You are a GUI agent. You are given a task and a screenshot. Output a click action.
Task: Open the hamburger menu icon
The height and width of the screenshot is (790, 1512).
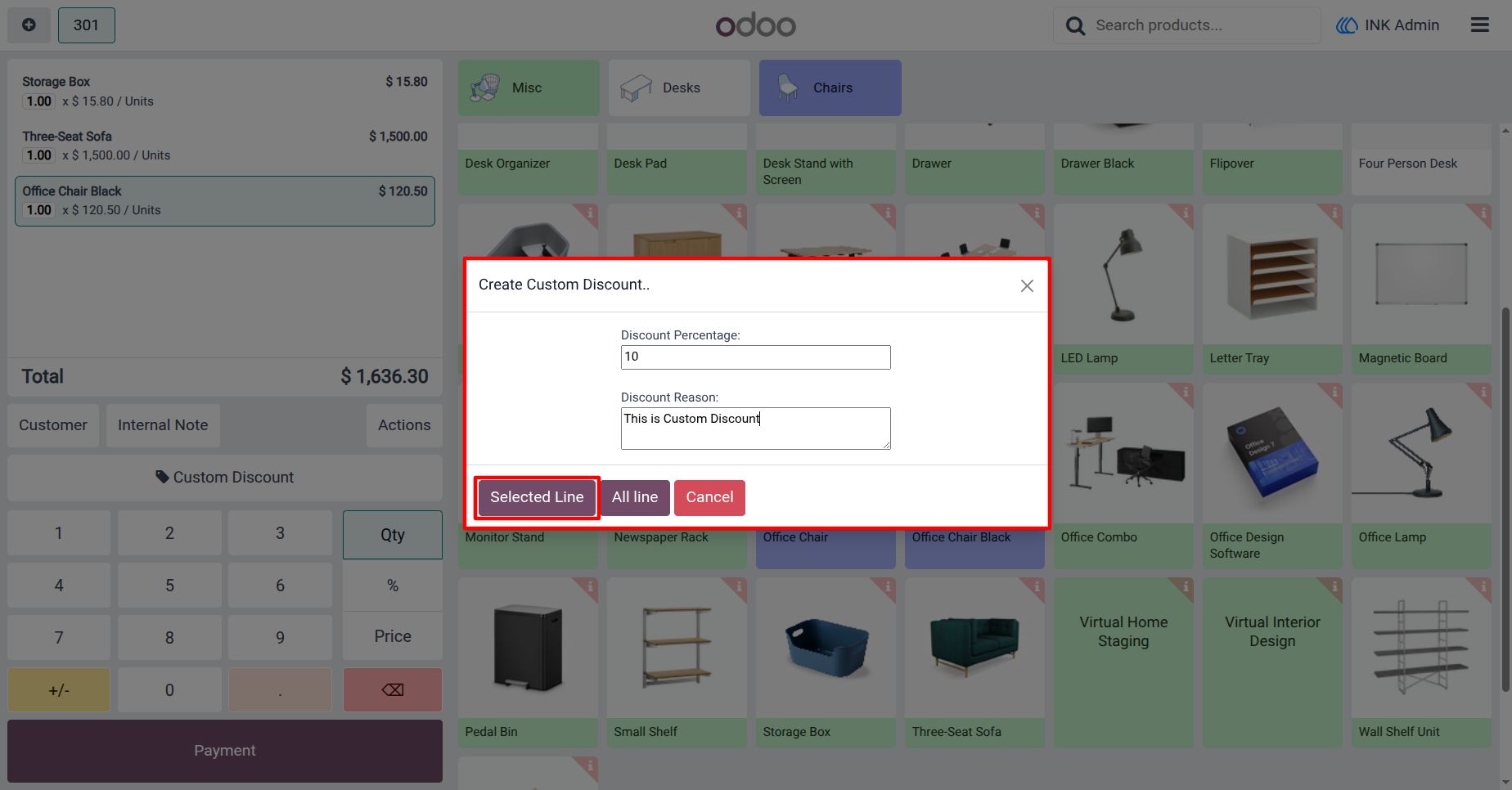point(1479,25)
